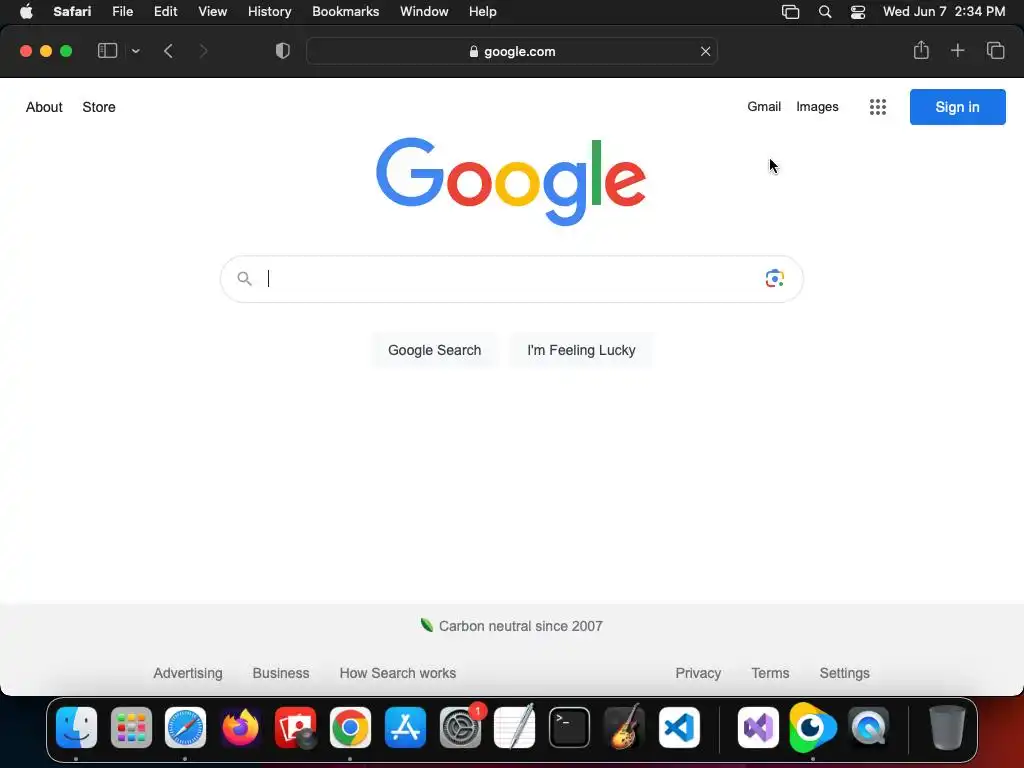The image size is (1024, 768).
Task: Open the History menu
Action: pos(269,12)
